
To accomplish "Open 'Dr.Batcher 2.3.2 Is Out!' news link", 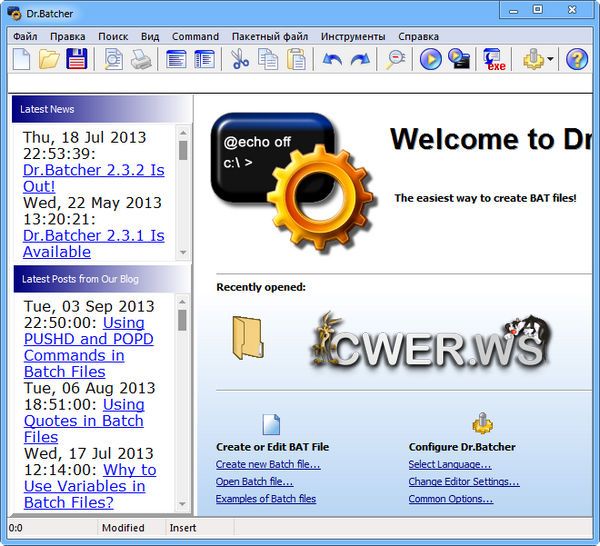I will click(93, 179).
